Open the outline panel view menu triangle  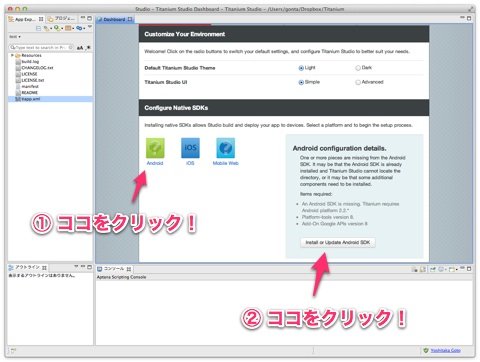76,266
